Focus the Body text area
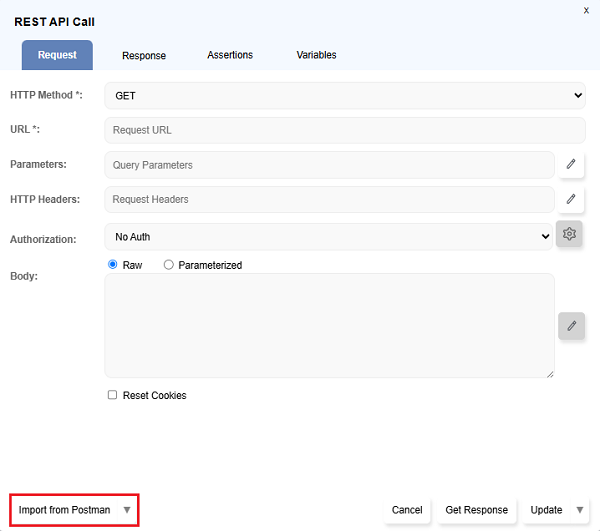Screen dimensions: 600x531 coord(329,325)
